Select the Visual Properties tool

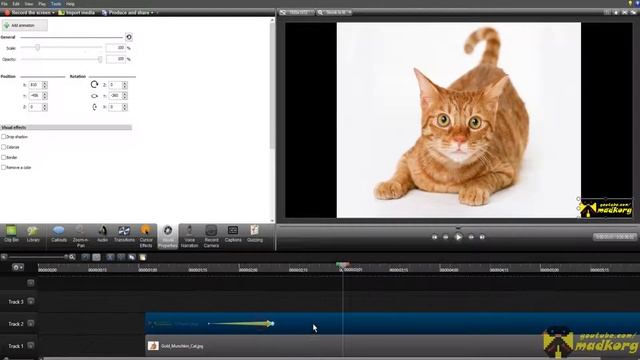(167, 237)
